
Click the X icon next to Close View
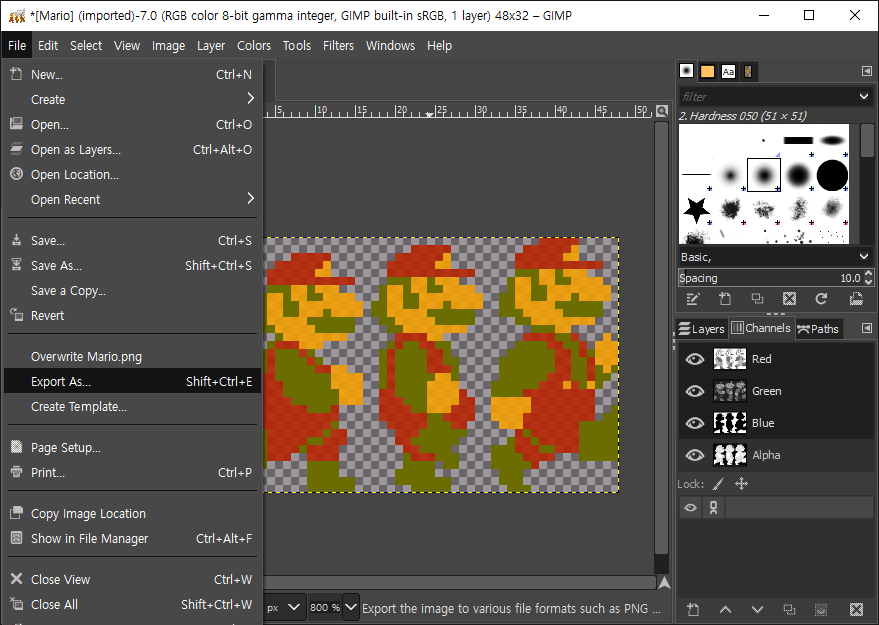point(17,579)
